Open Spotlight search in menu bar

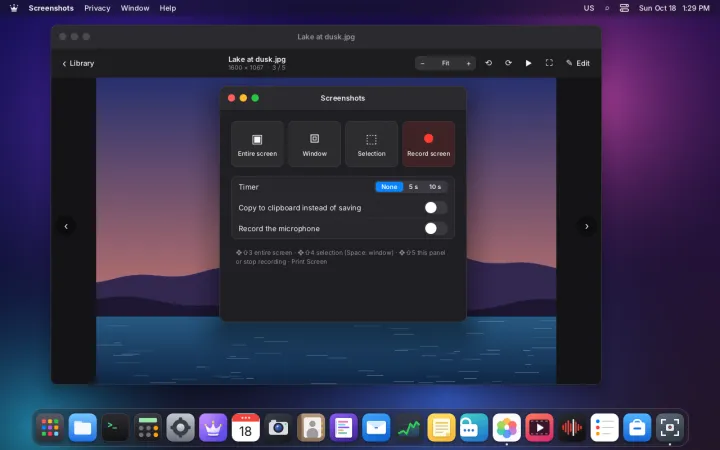[x=607, y=8]
